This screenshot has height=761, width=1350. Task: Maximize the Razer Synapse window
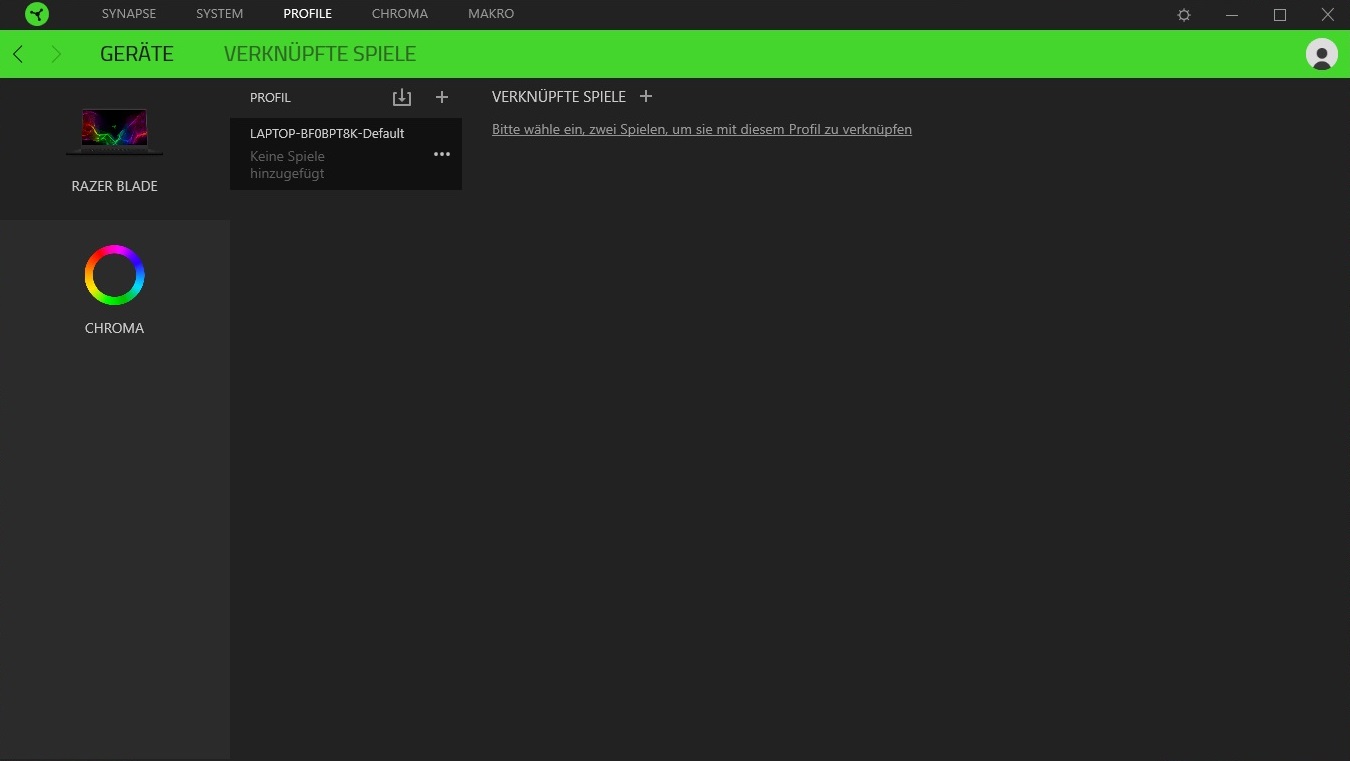tap(1280, 15)
